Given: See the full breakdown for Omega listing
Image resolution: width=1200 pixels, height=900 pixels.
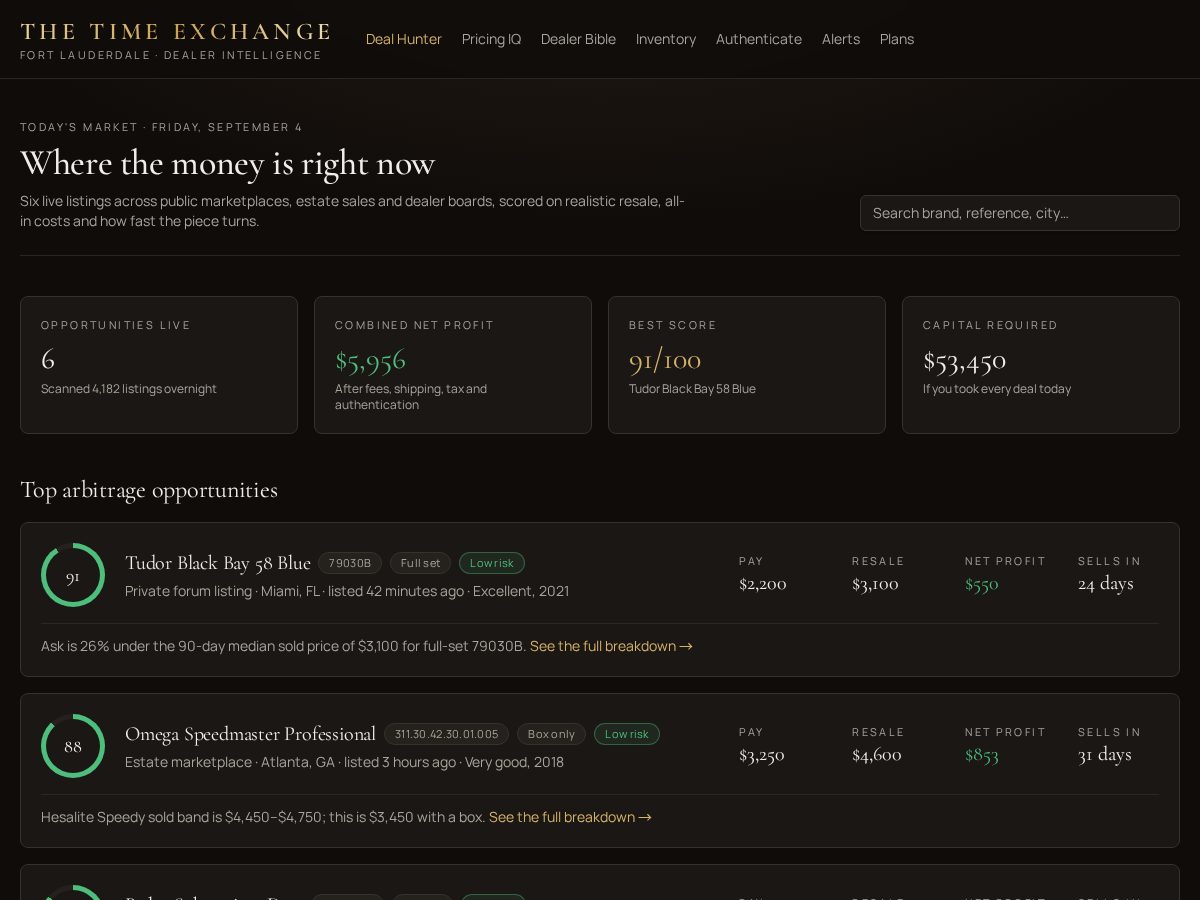Looking at the screenshot, I should [x=570, y=817].
